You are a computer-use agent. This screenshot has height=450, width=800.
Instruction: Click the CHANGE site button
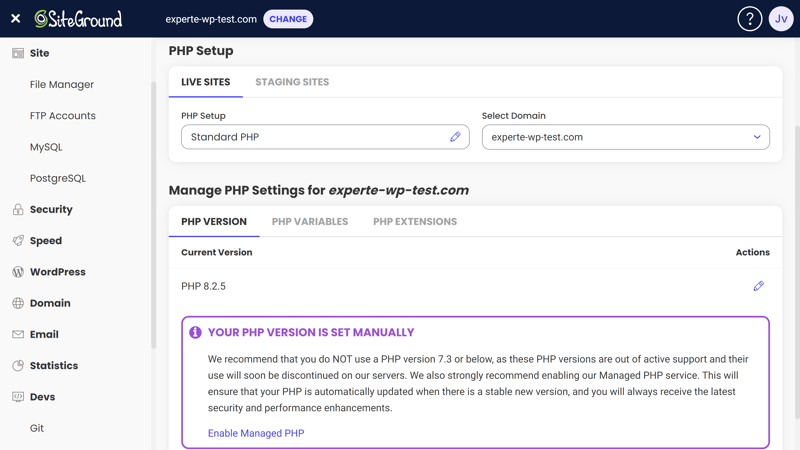coord(288,19)
